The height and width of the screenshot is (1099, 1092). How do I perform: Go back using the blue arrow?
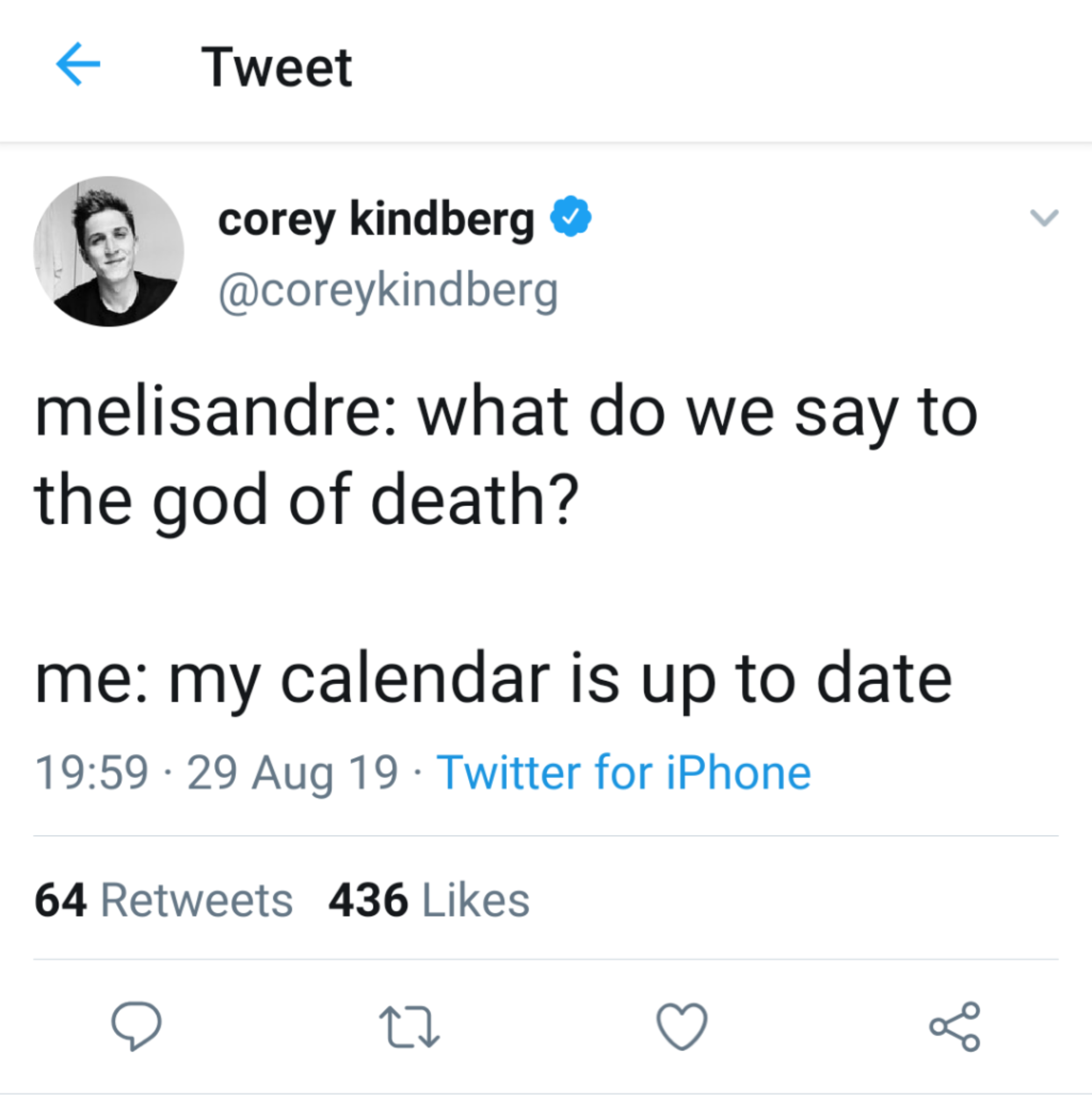[x=78, y=64]
